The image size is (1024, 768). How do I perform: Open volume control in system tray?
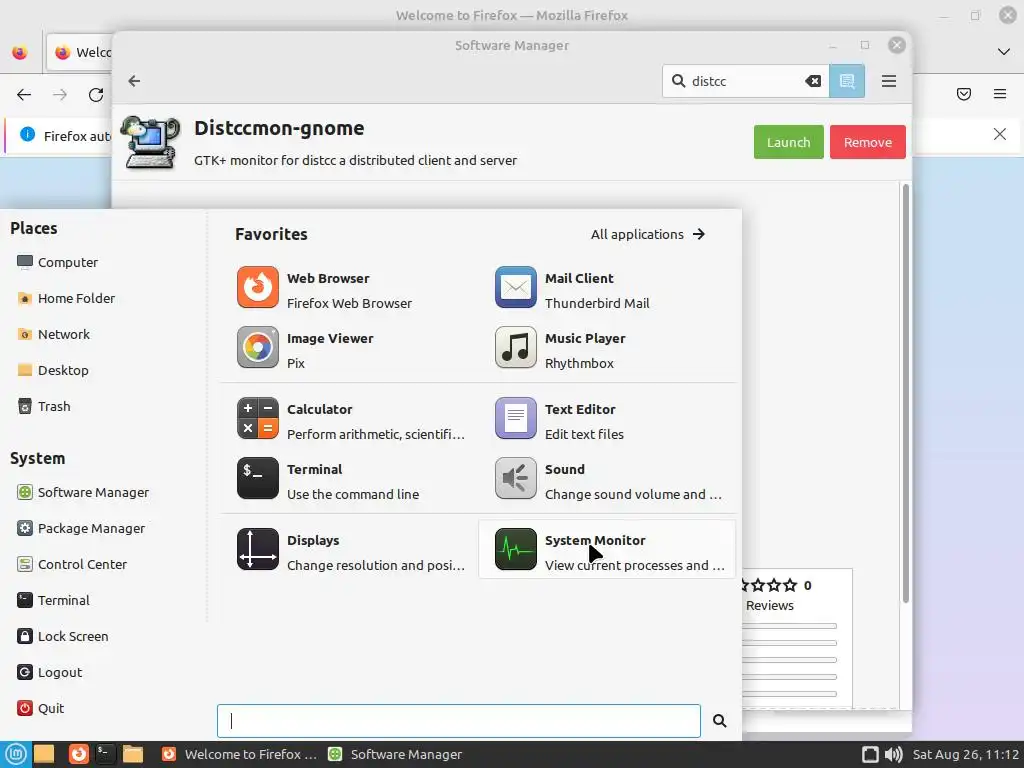click(893, 754)
